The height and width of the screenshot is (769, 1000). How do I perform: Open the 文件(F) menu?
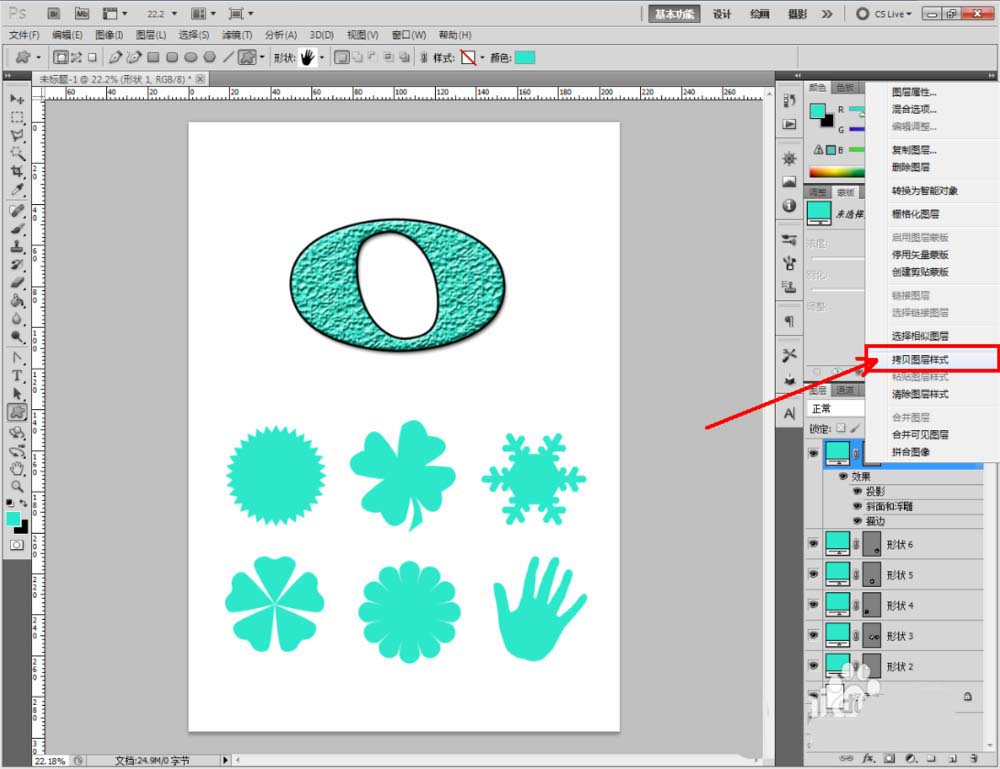[x=24, y=34]
